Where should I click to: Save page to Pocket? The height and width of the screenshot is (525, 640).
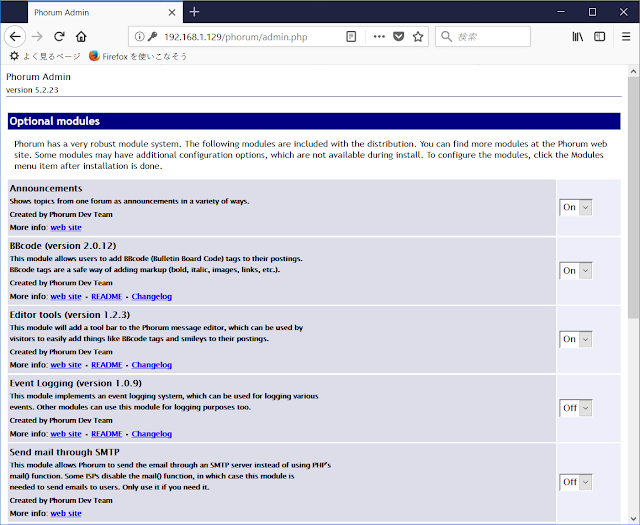click(x=399, y=37)
